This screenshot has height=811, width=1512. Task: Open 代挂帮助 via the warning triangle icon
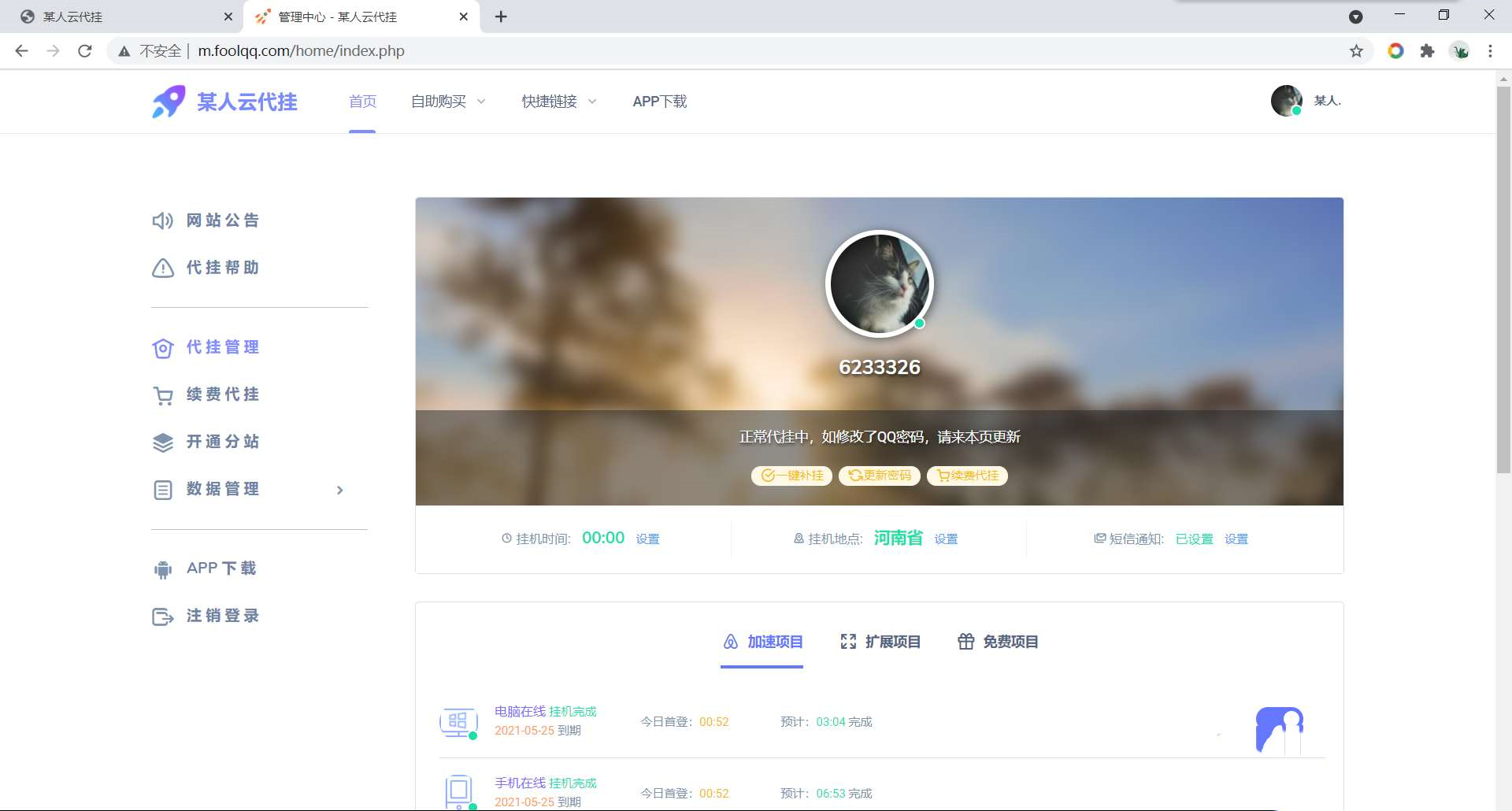coord(162,268)
